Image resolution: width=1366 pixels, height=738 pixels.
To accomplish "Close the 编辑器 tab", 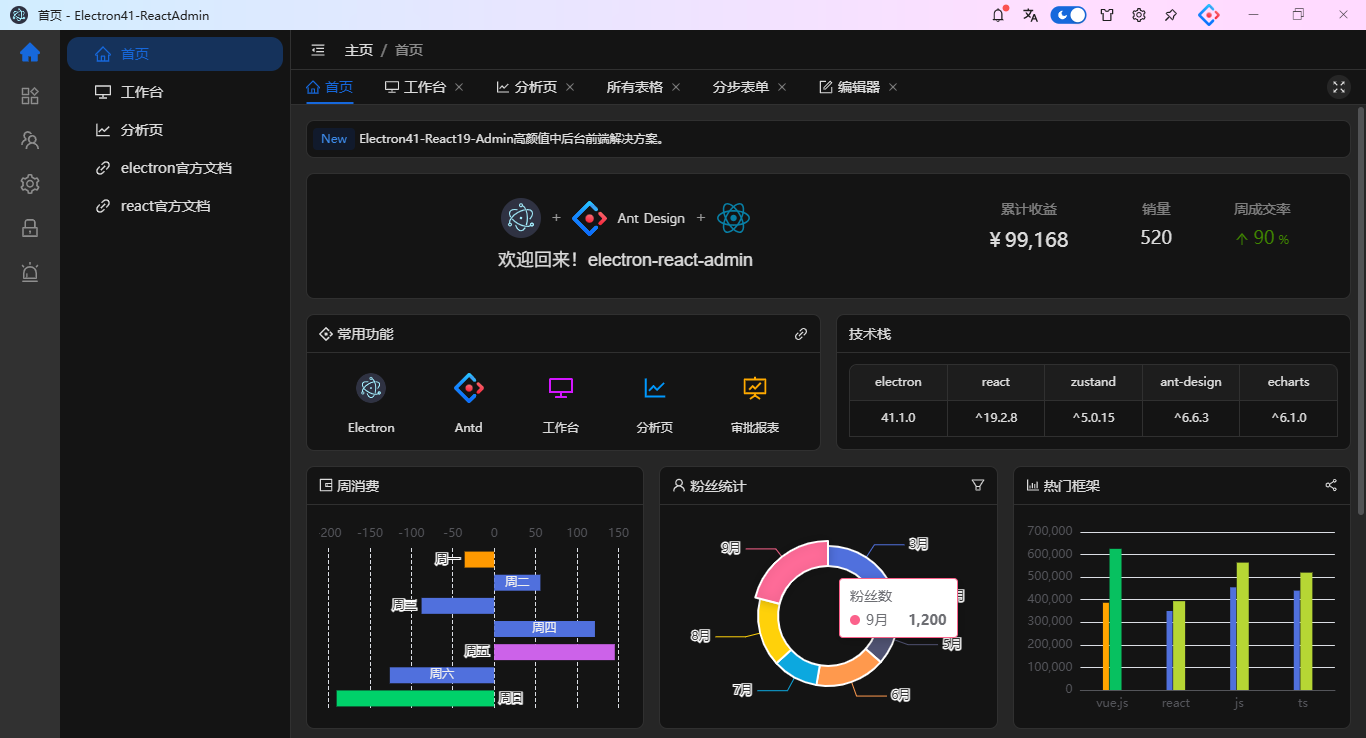I will 893,87.
